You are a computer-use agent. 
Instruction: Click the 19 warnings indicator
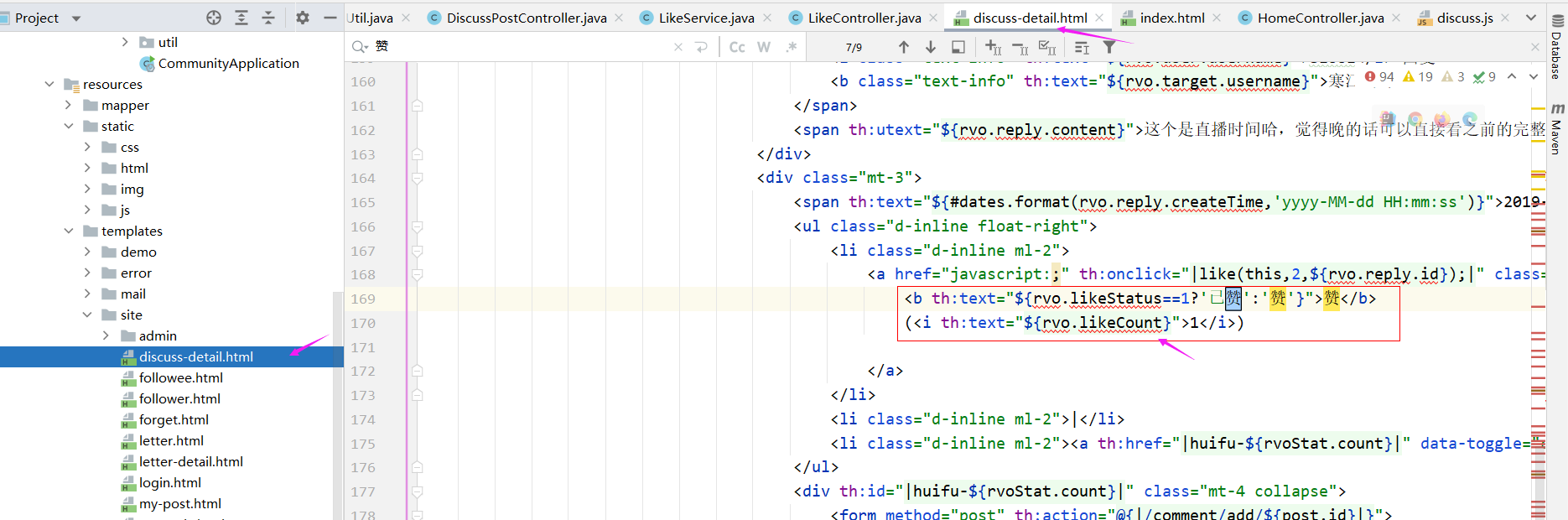click(x=1418, y=76)
